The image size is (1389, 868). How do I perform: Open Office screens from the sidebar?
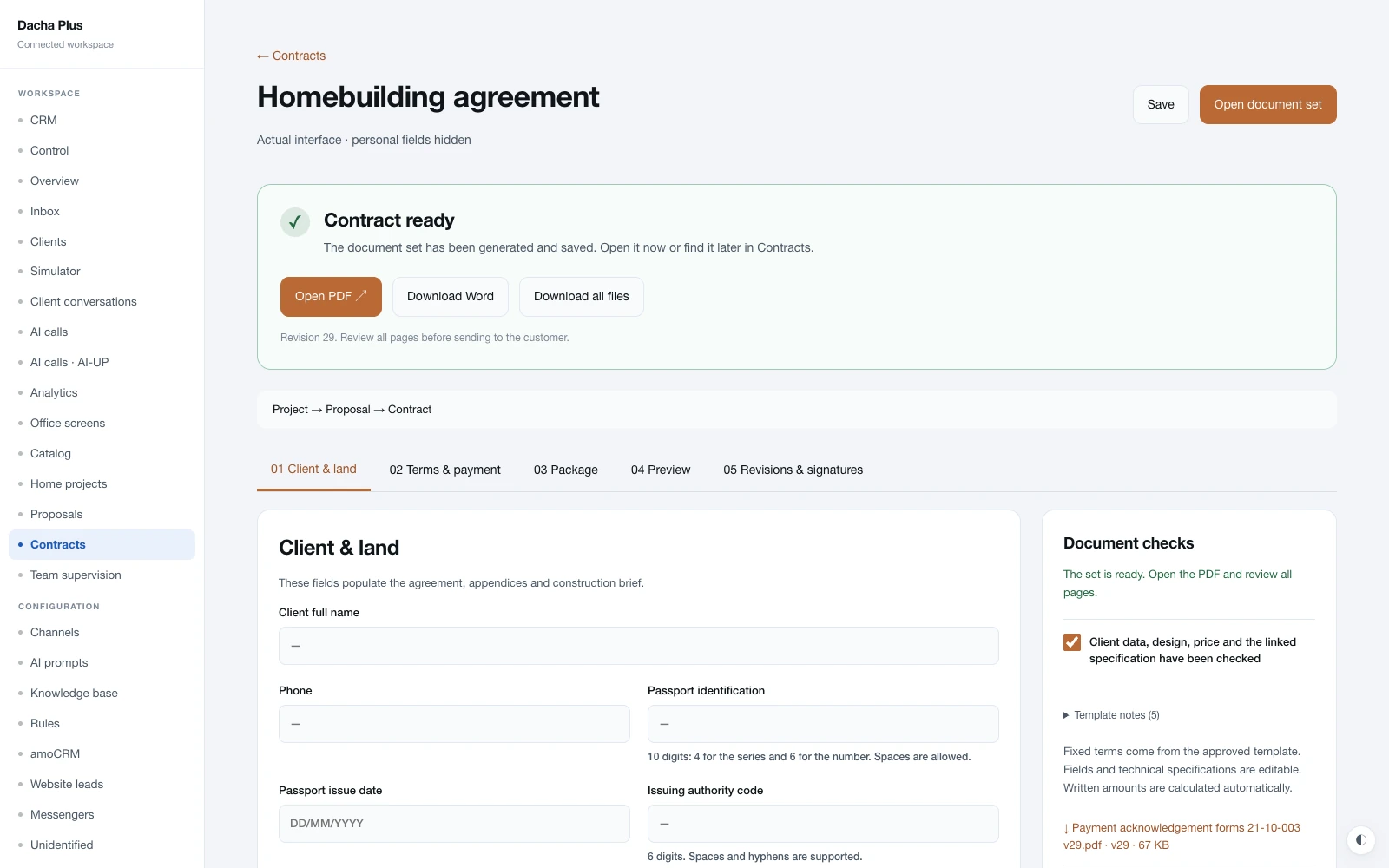[102, 424]
